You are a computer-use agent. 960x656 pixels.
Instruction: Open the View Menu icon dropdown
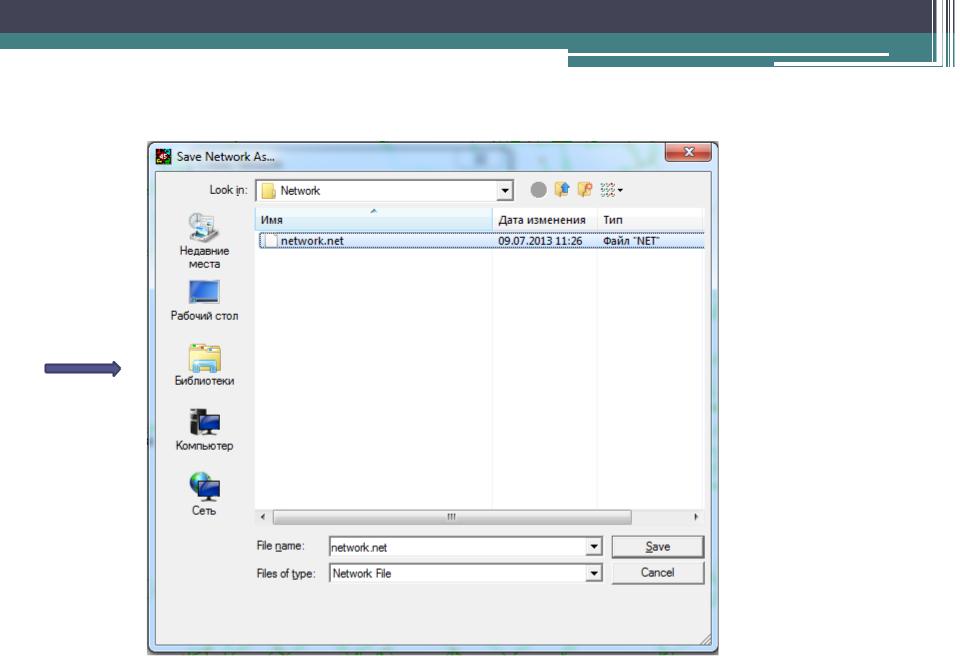pos(611,190)
